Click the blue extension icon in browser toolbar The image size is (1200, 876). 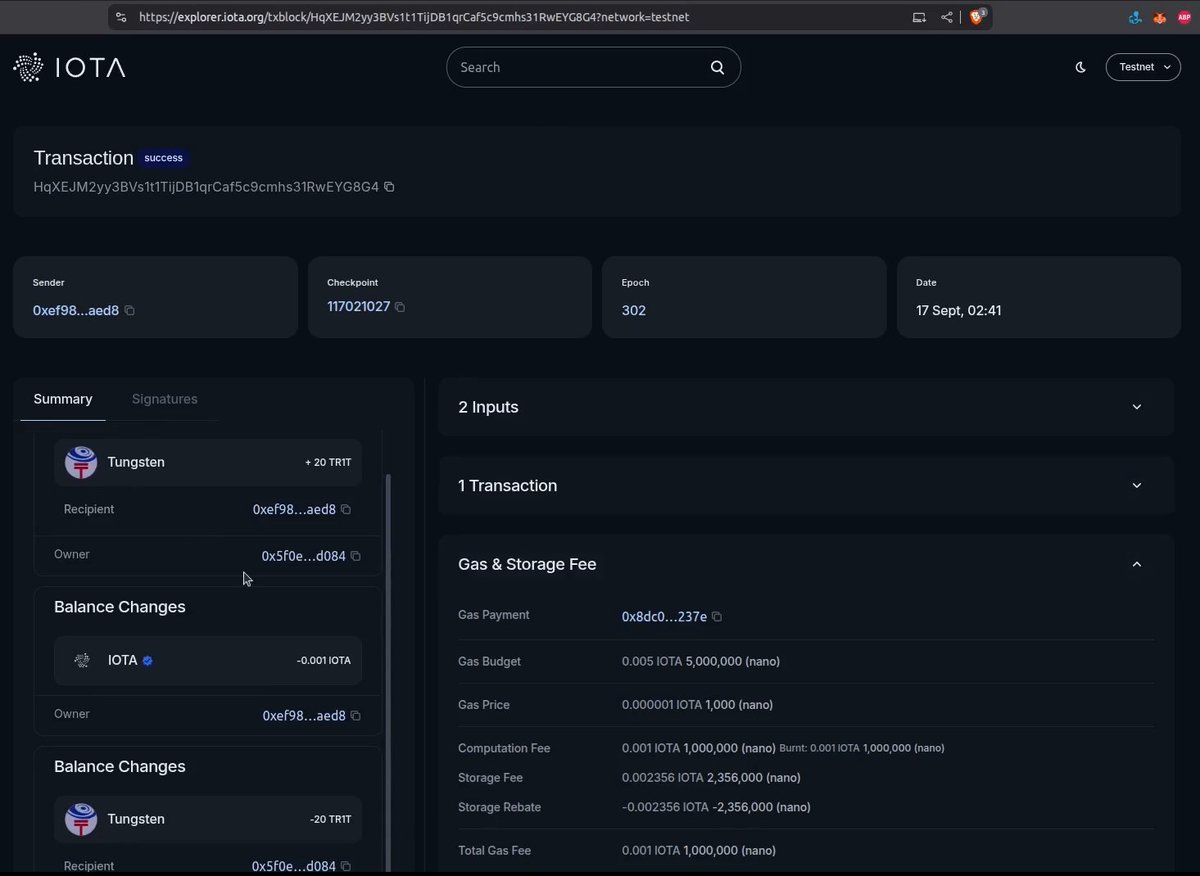pyautogui.click(x=1135, y=18)
